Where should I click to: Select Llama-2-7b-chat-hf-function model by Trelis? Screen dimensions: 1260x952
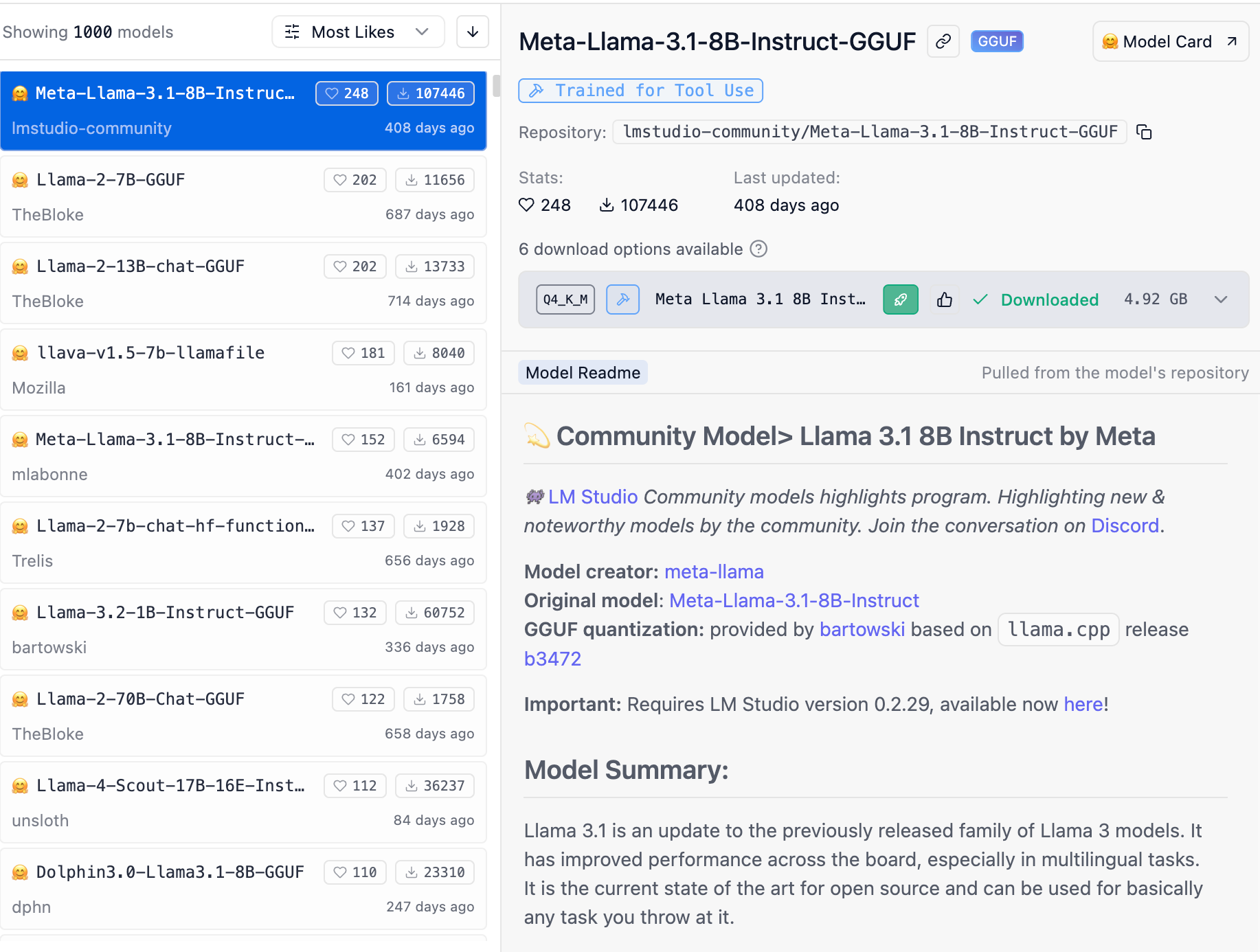pyautogui.click(x=243, y=543)
